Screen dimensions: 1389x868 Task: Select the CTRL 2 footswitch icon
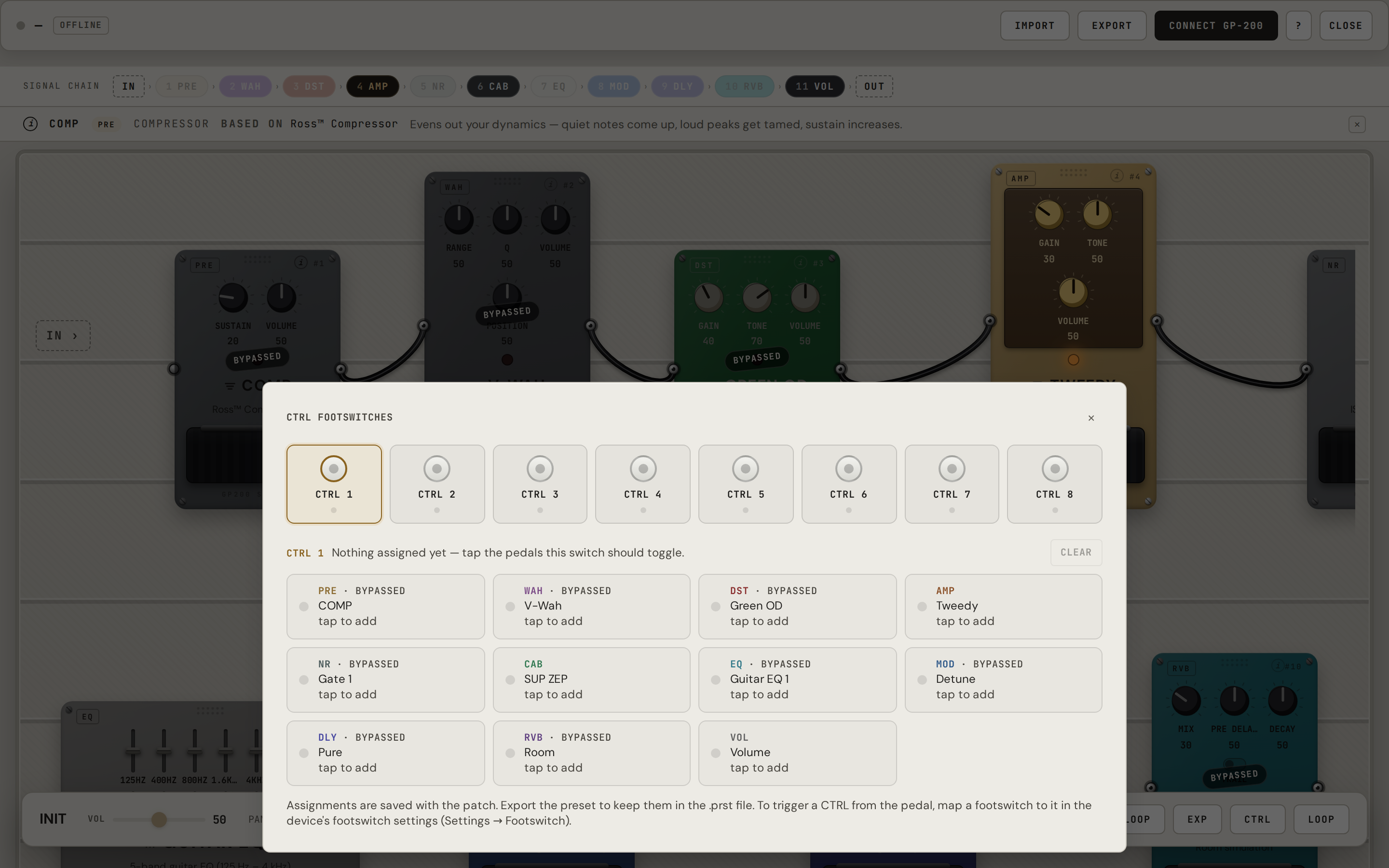(437, 469)
